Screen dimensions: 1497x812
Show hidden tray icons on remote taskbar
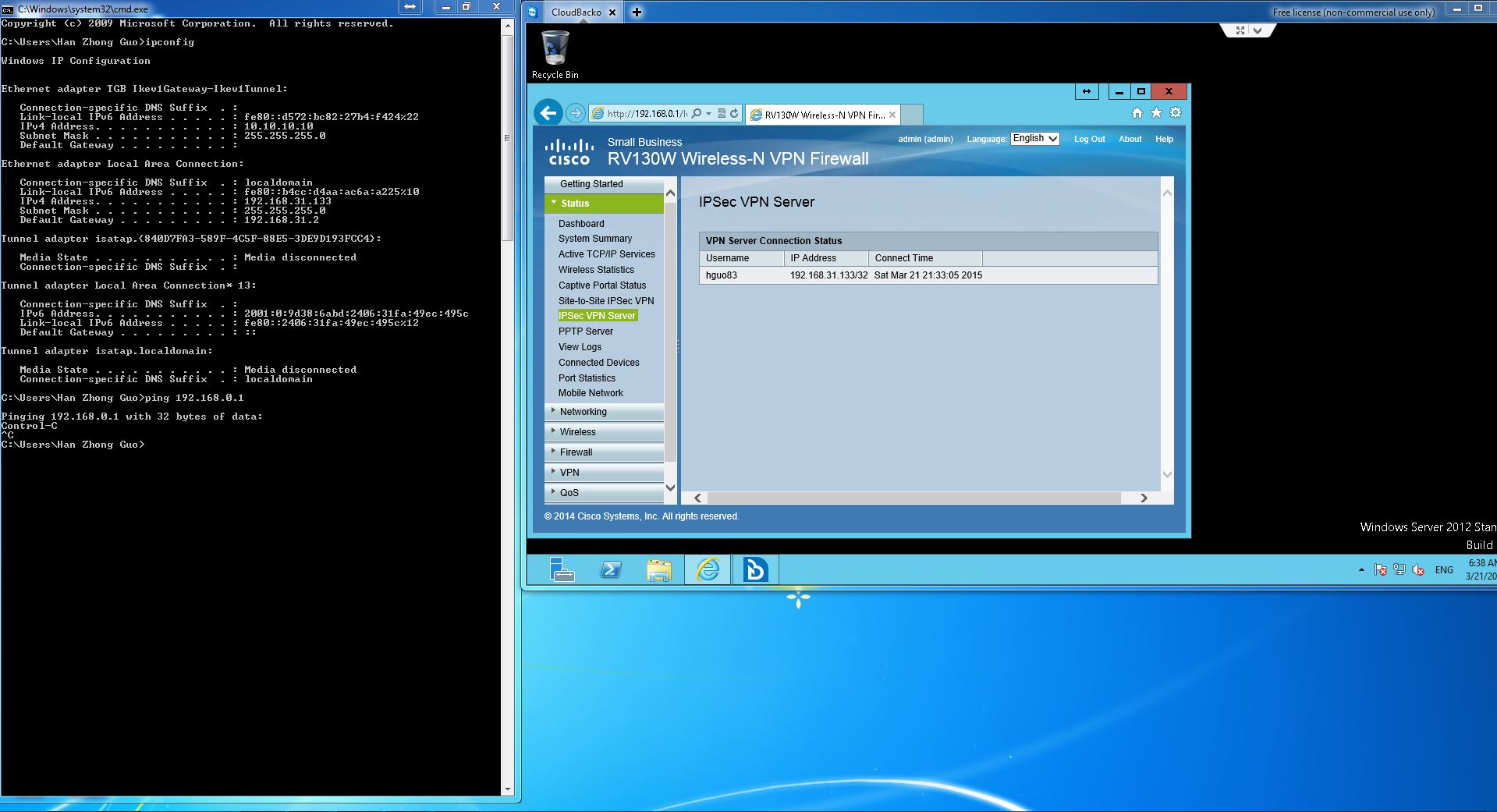coord(1362,570)
